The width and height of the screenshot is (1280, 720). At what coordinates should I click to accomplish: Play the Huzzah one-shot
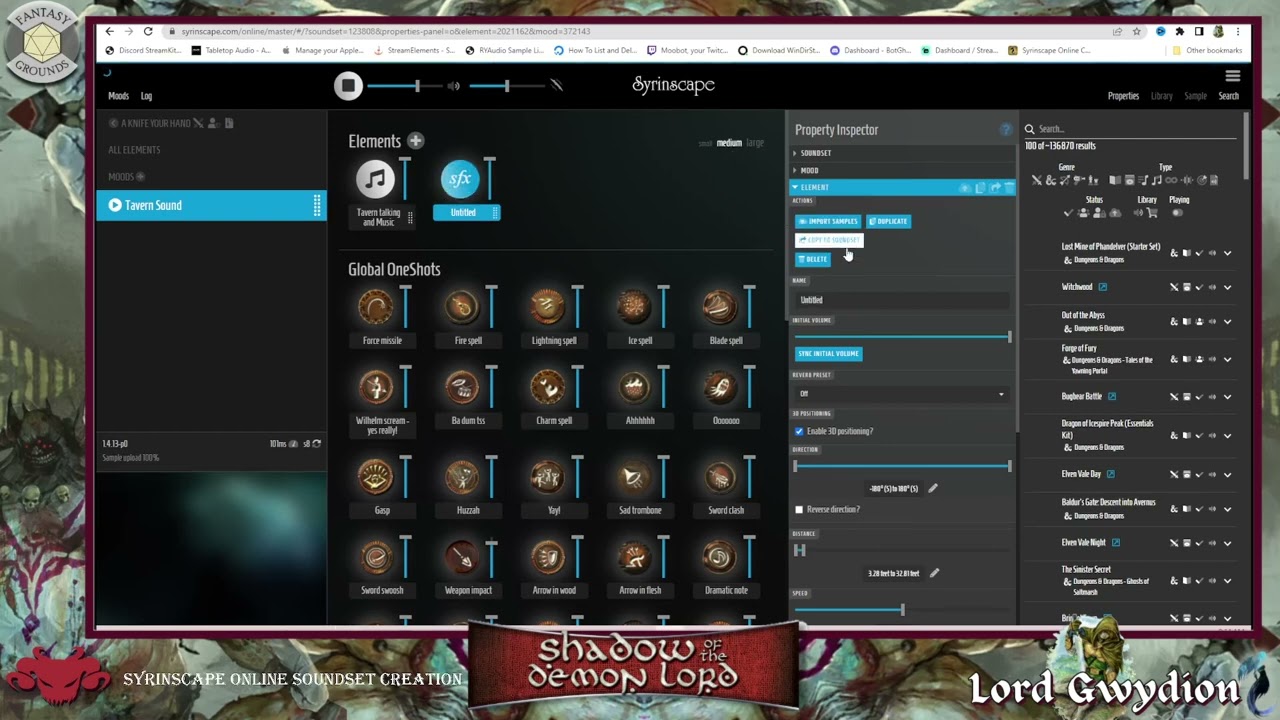(x=462, y=478)
